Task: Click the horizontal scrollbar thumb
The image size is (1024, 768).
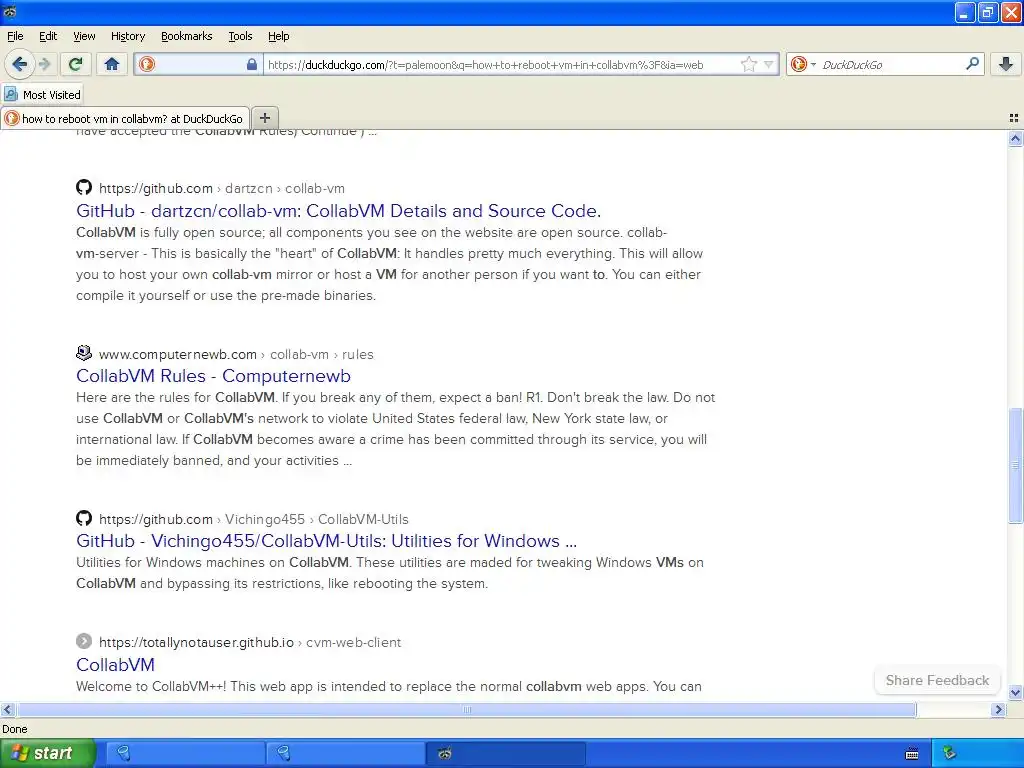Action: pyautogui.click(x=466, y=709)
